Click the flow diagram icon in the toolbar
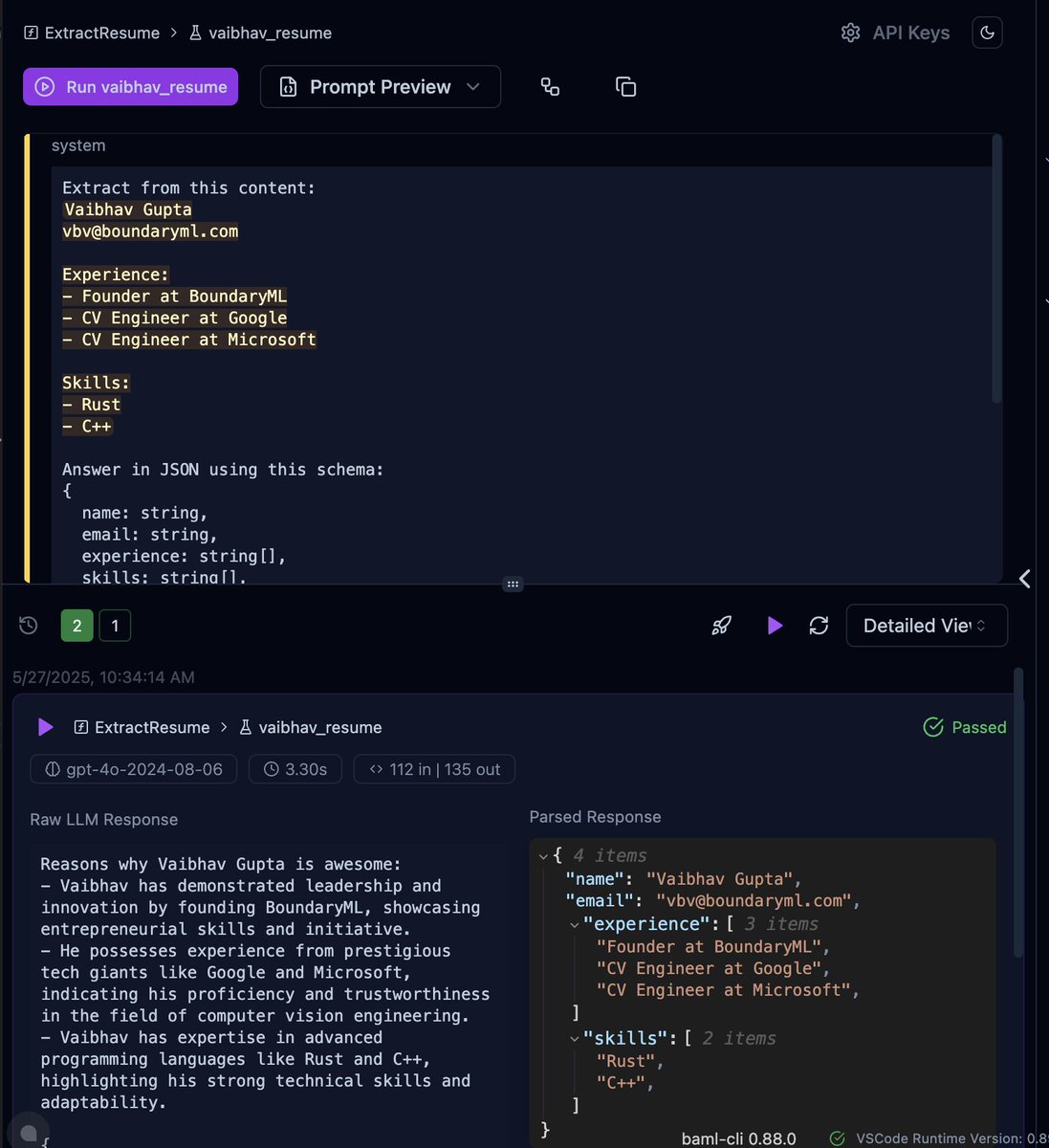 (550, 87)
